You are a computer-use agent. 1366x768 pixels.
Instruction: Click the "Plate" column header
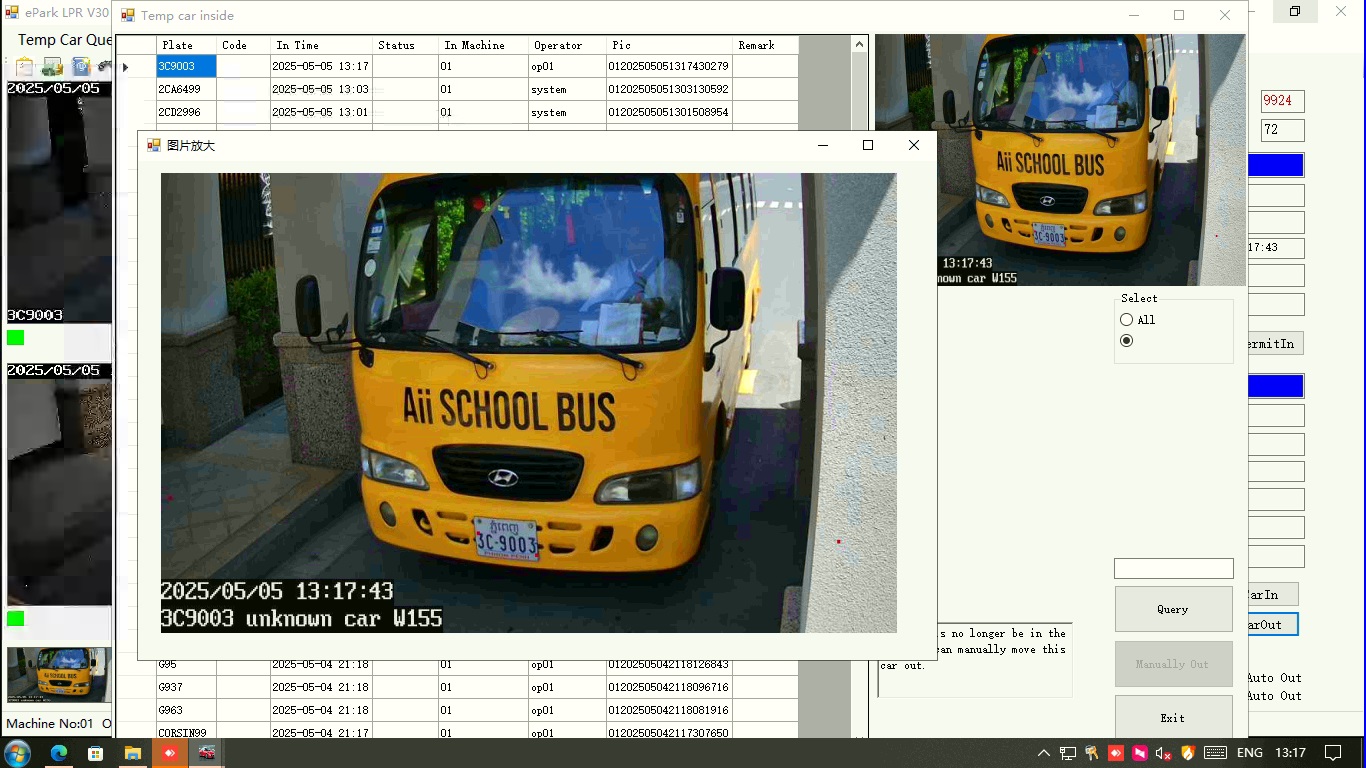point(186,45)
